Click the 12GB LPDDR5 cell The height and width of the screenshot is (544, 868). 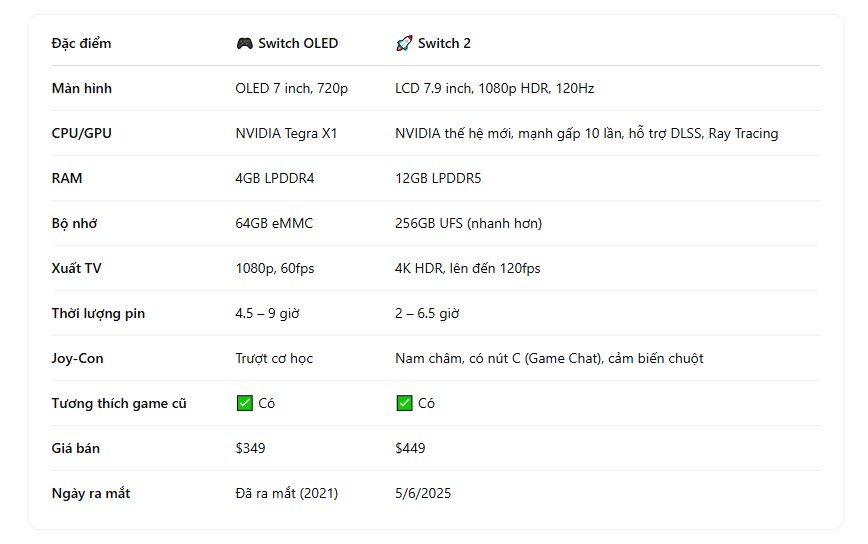pos(438,179)
